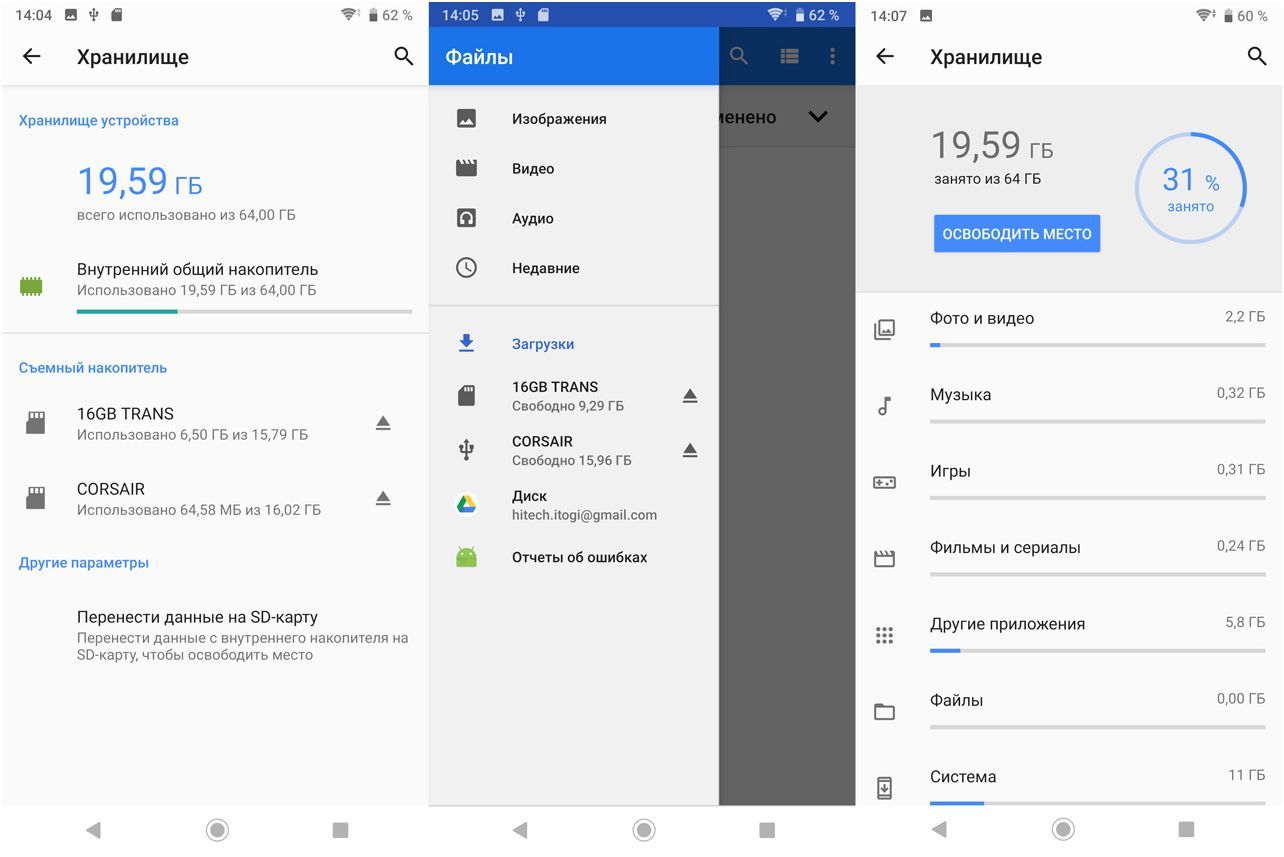Open Изображения in the Files drawer
1284x857 pixels.
[x=558, y=119]
